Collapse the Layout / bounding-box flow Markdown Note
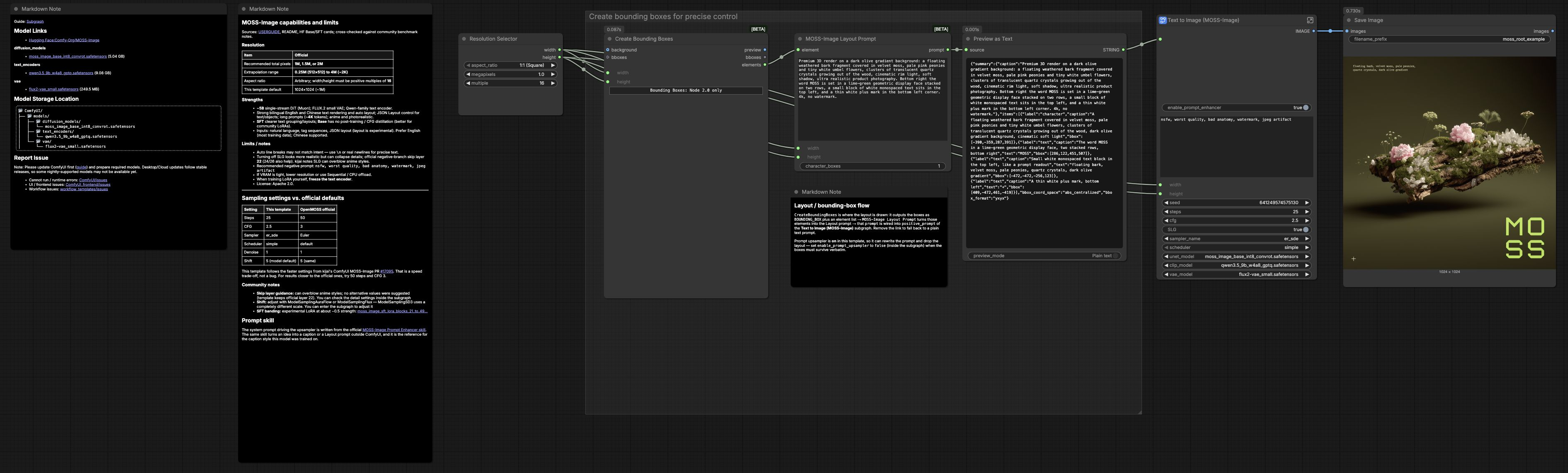The image size is (1568, 473). point(796,192)
